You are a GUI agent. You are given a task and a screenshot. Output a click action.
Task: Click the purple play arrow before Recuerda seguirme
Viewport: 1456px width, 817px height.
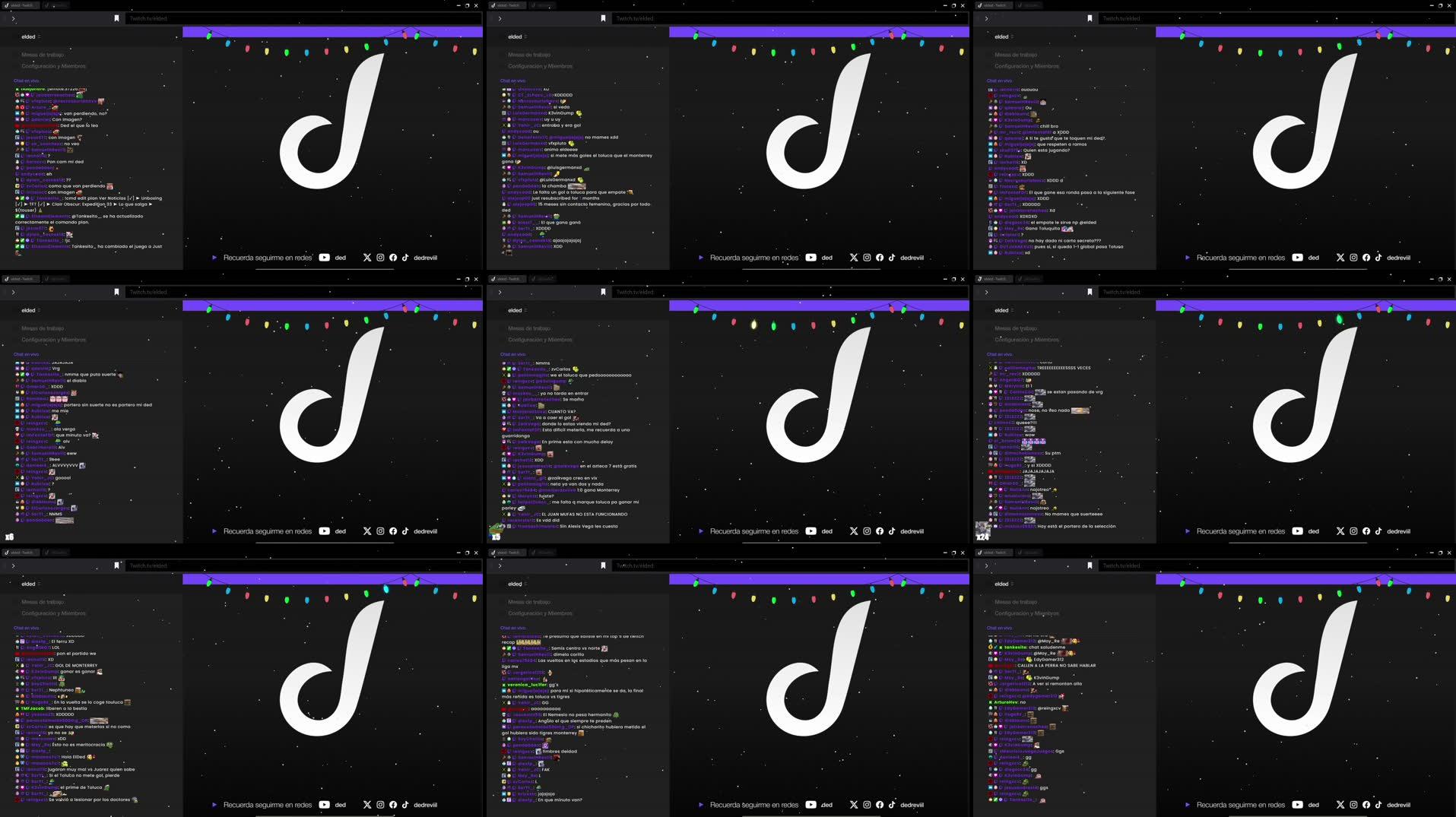click(x=215, y=257)
